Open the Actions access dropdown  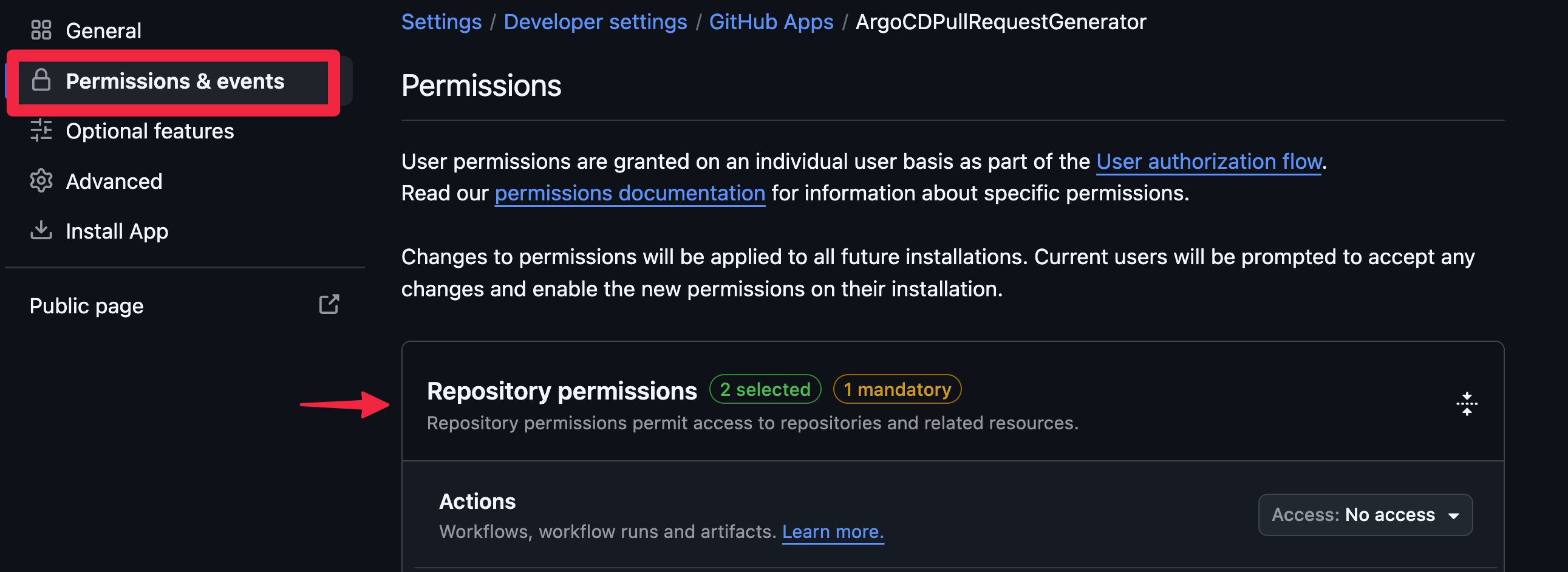[1365, 516]
